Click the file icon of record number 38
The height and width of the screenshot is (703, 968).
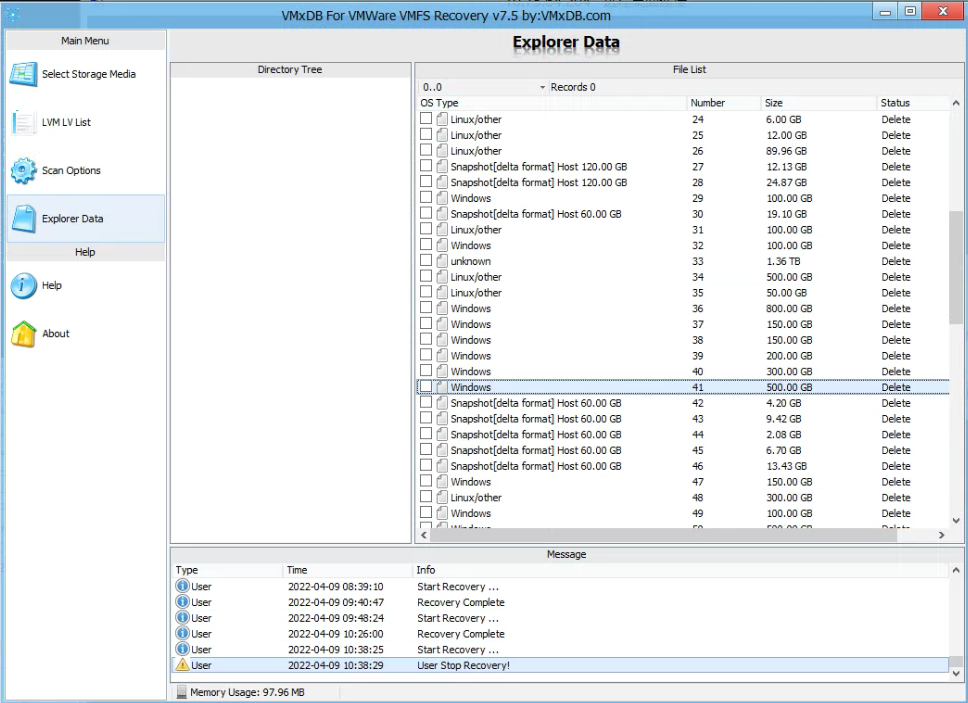(x=442, y=340)
